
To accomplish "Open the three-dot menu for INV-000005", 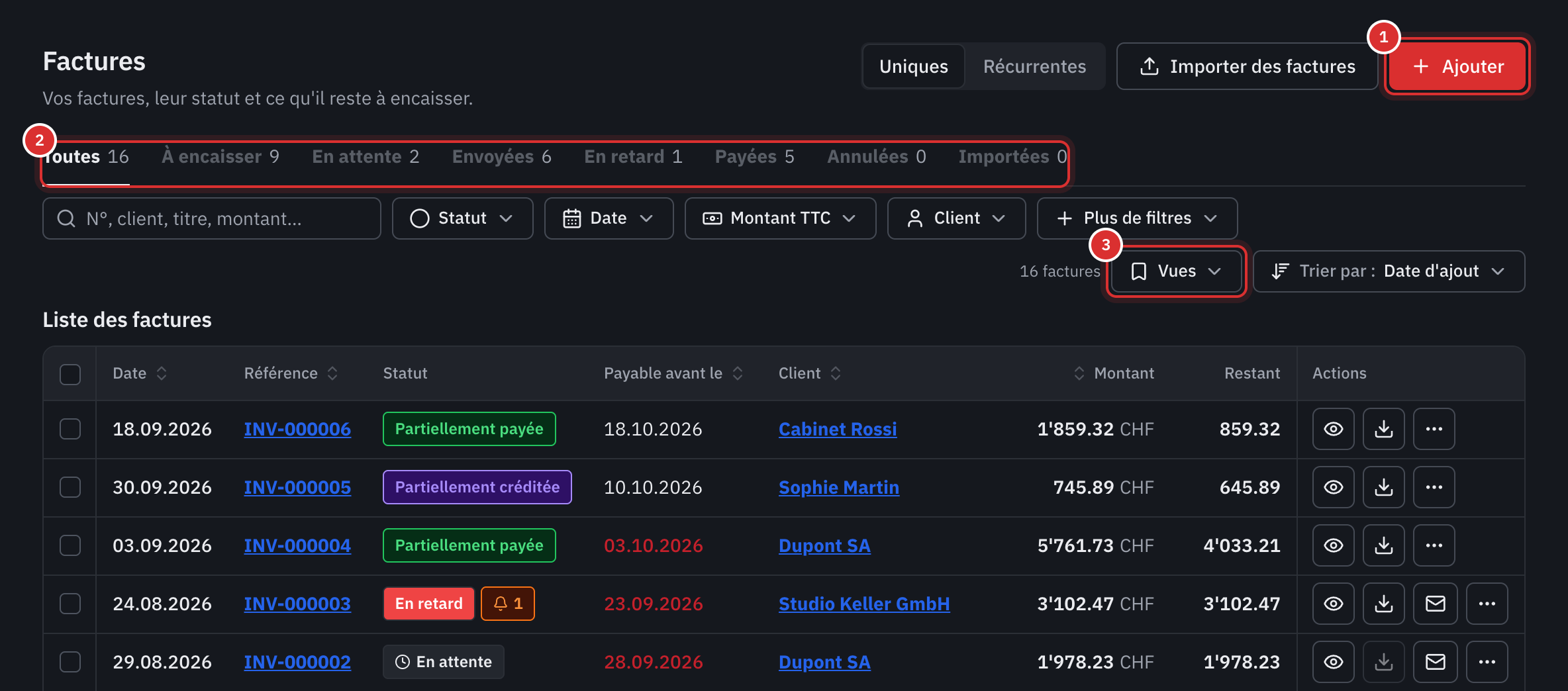I will (1434, 487).
